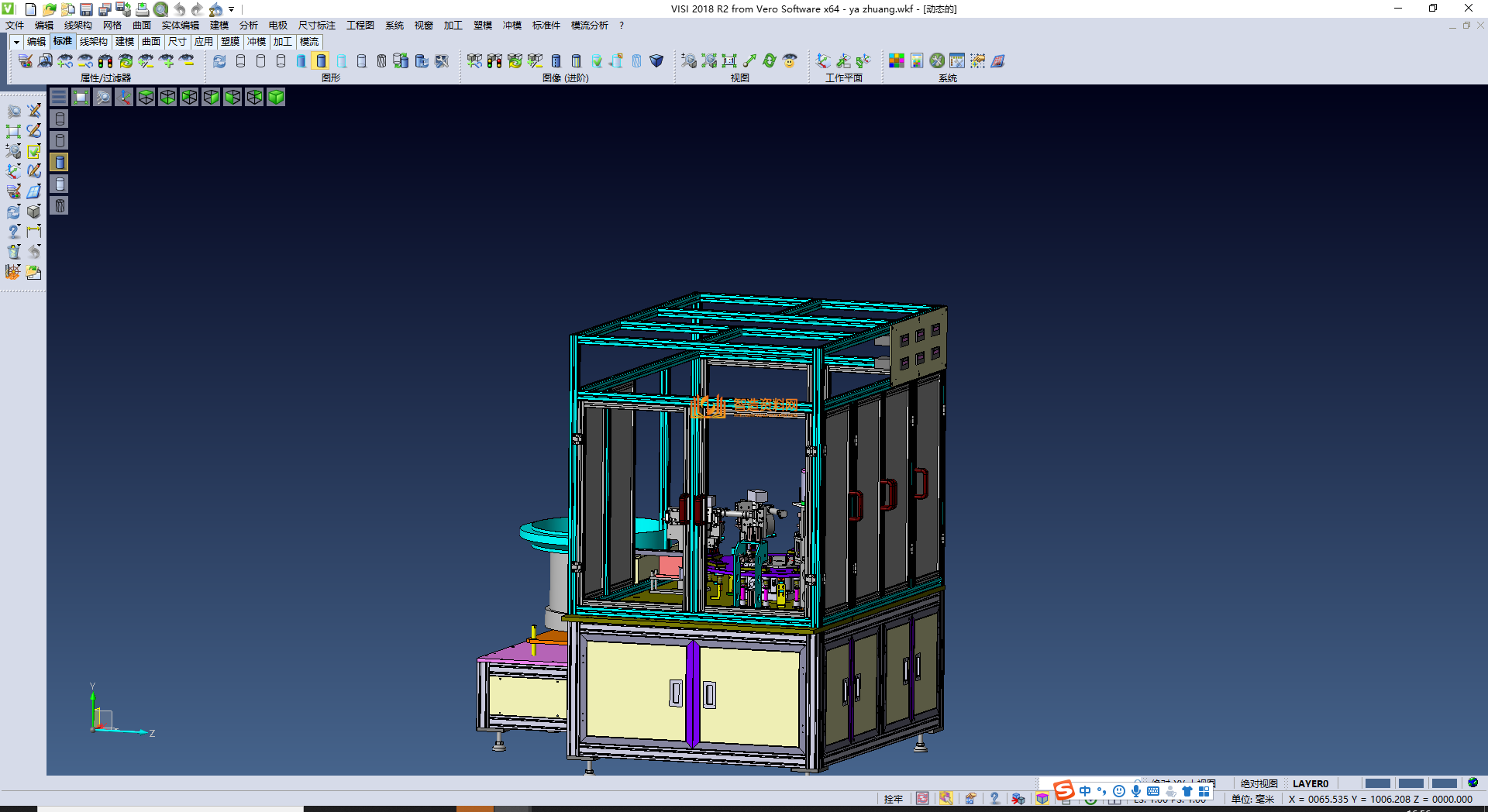This screenshot has height=812, width=1488.
Task: Open the 实体编辑 menu
Action: coord(180,26)
